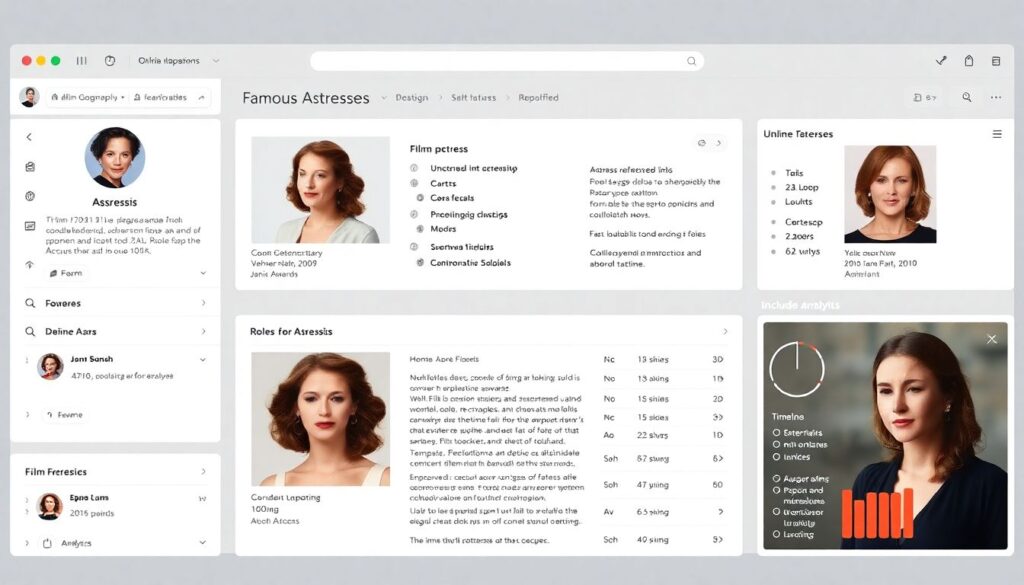Select the Auger aling radio option
This screenshot has width=1024, height=585.
[x=777, y=479]
